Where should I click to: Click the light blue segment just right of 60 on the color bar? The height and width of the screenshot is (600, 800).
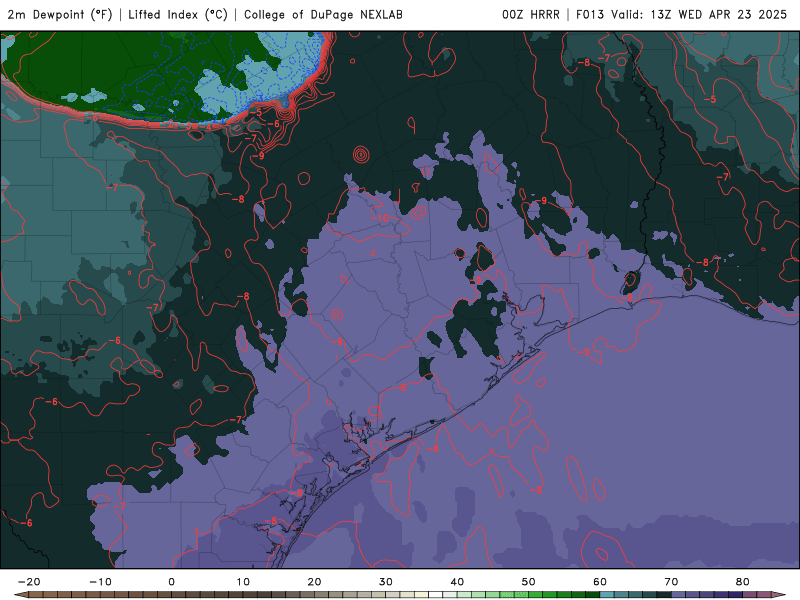(607, 595)
